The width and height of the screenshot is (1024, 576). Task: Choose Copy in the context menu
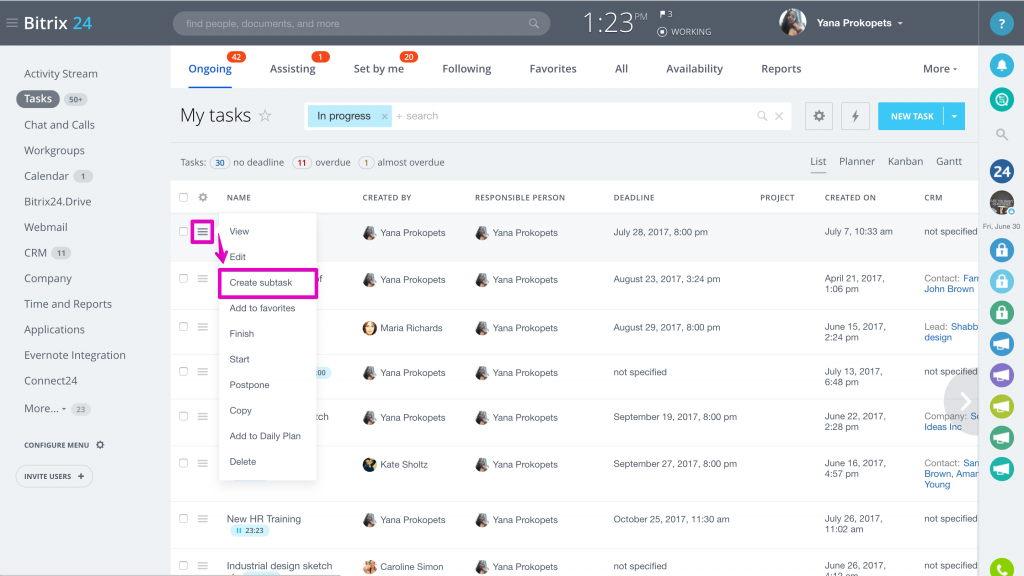pos(240,411)
